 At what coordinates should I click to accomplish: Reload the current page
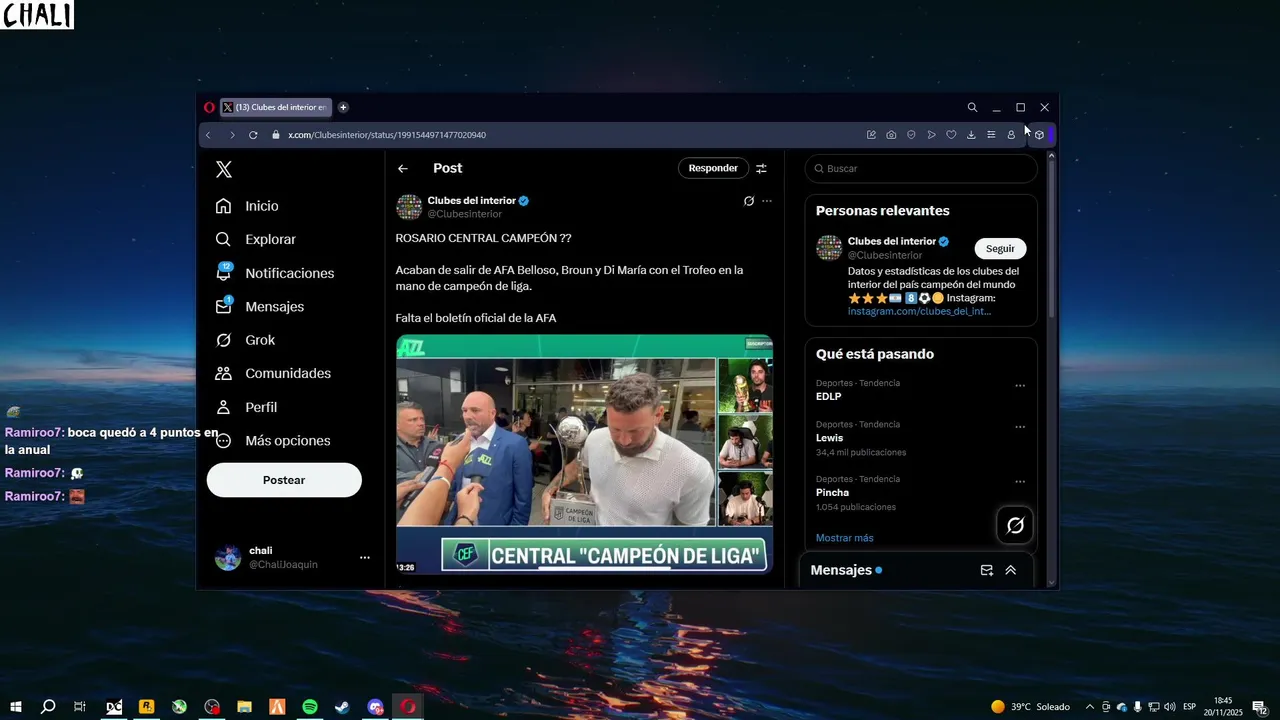253,135
